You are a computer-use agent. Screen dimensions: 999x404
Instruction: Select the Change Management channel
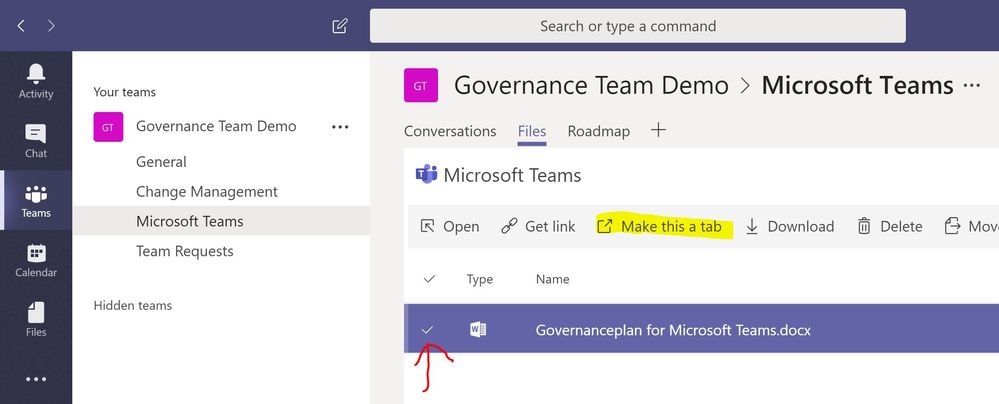[207, 192]
